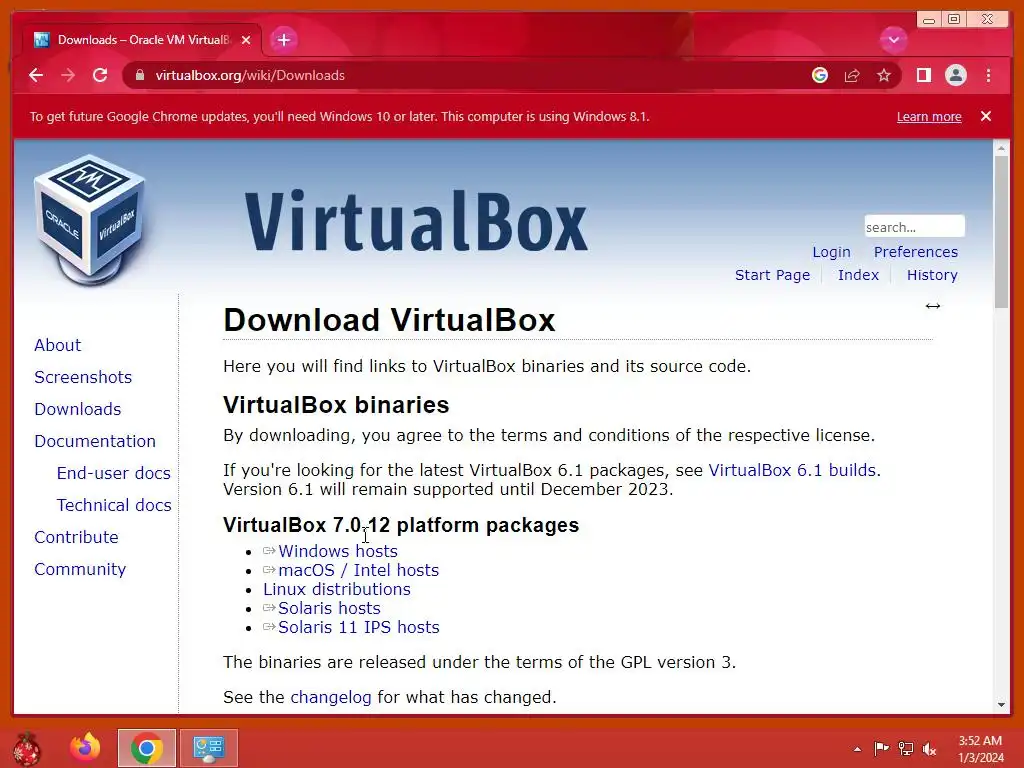Open the changelog link
The width and height of the screenshot is (1024, 768).
pyautogui.click(x=330, y=697)
